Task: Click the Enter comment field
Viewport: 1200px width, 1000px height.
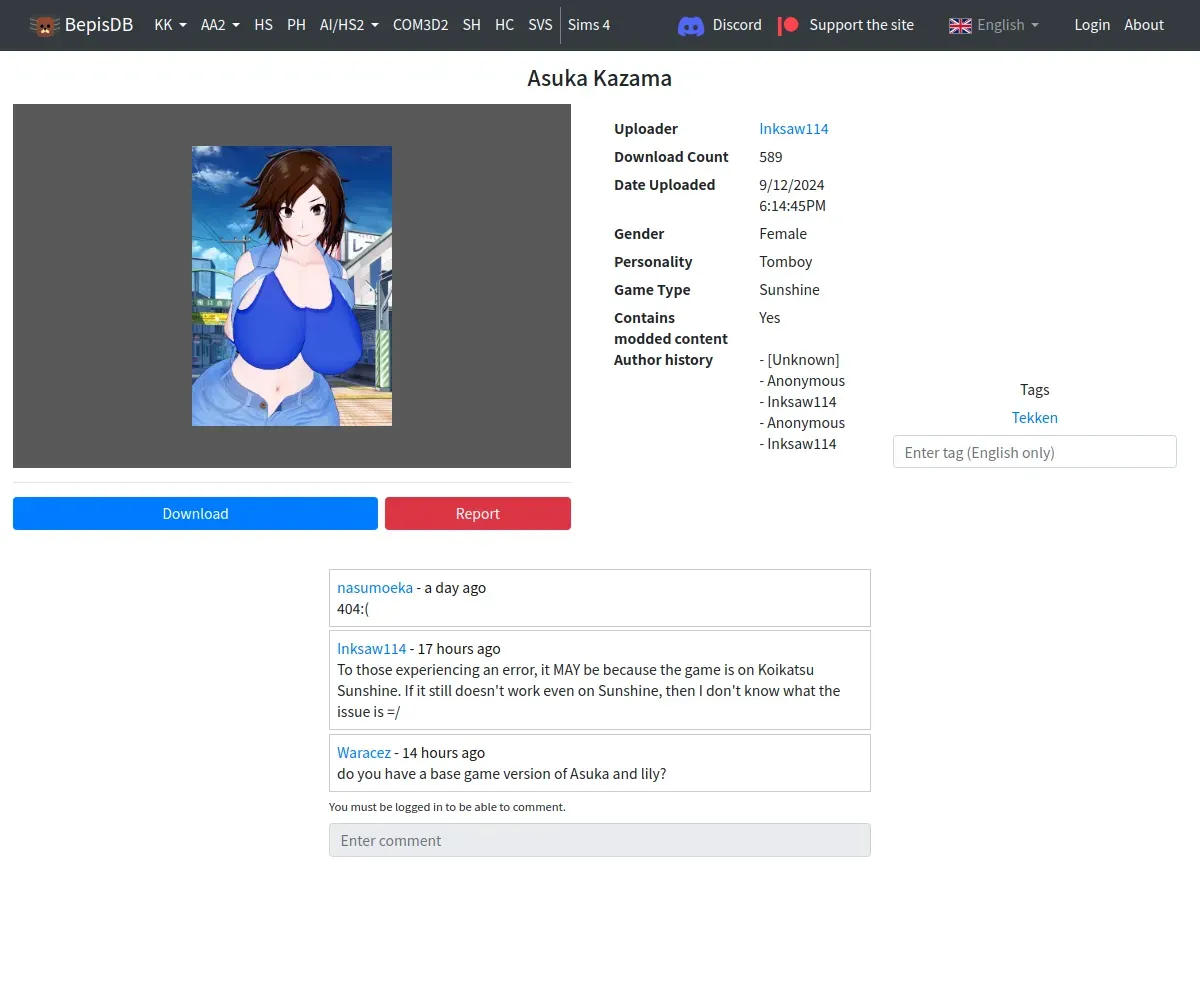Action: 600,840
